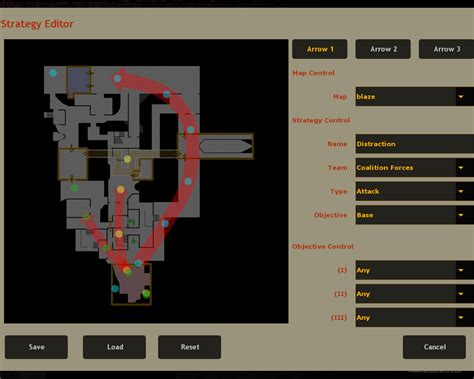Select green waypoint in spawn box bottom-right corner
Screen dimensions: 474x379
(146, 294)
